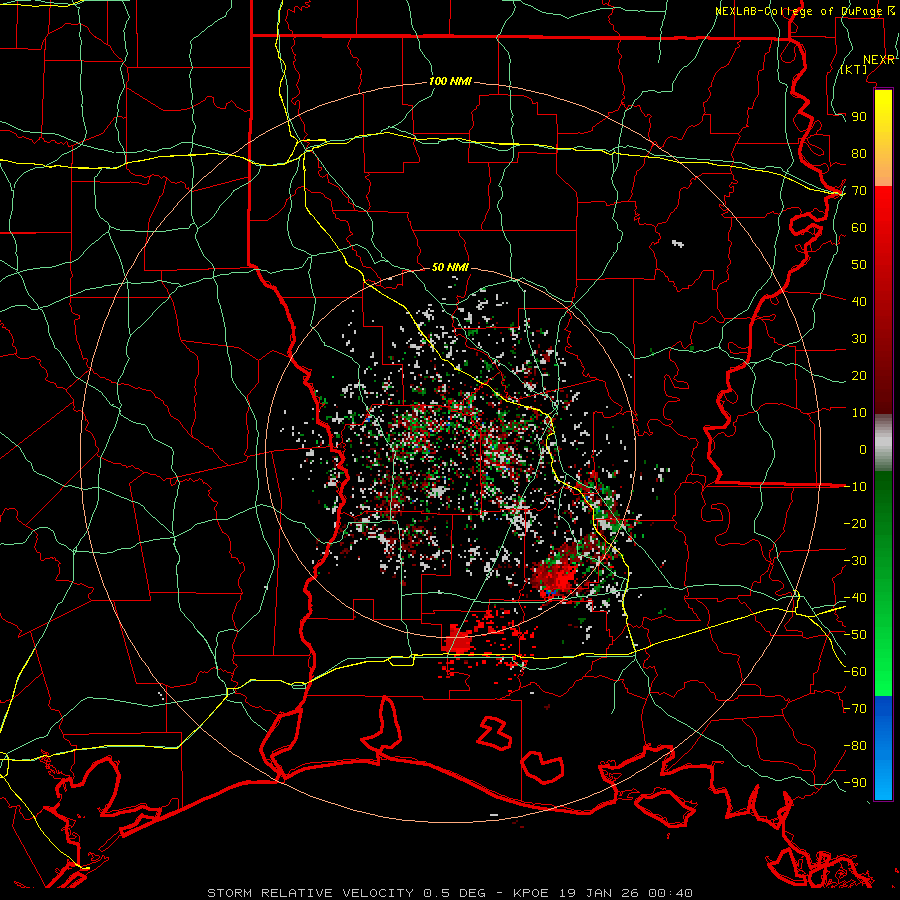Click the -10 value on the velocity scale
The image size is (900, 900).
[855, 487]
